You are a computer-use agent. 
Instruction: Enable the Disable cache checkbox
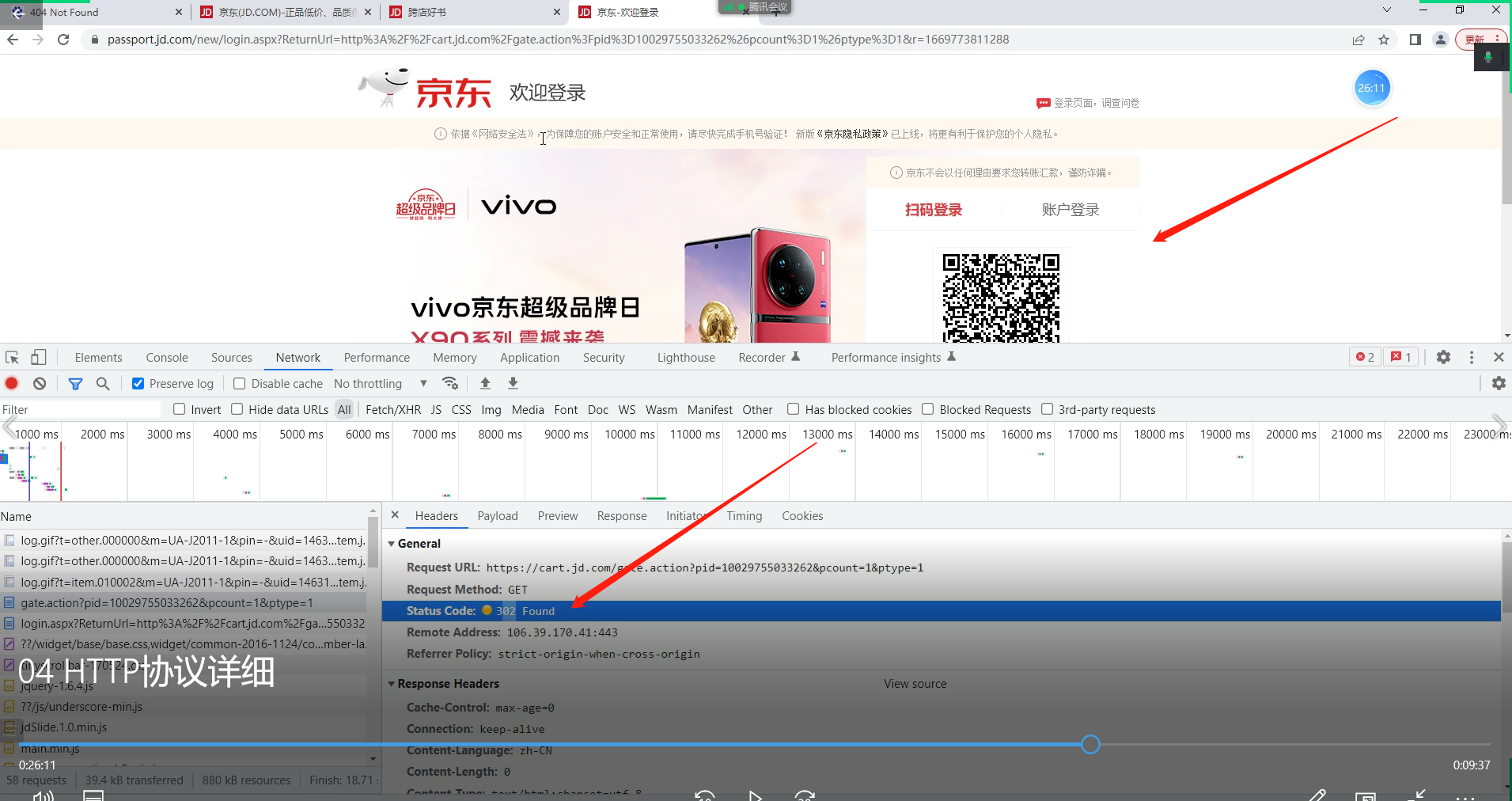239,384
